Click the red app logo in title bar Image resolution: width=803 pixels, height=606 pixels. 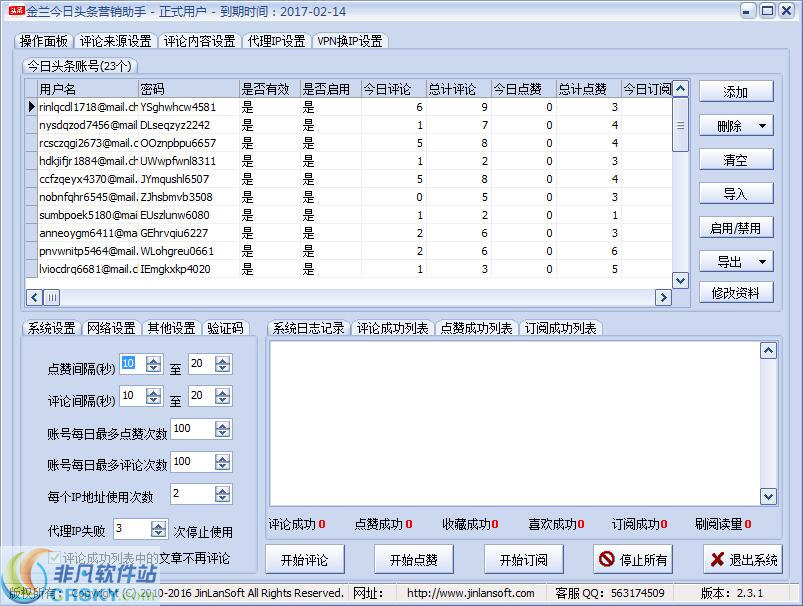tap(16, 11)
